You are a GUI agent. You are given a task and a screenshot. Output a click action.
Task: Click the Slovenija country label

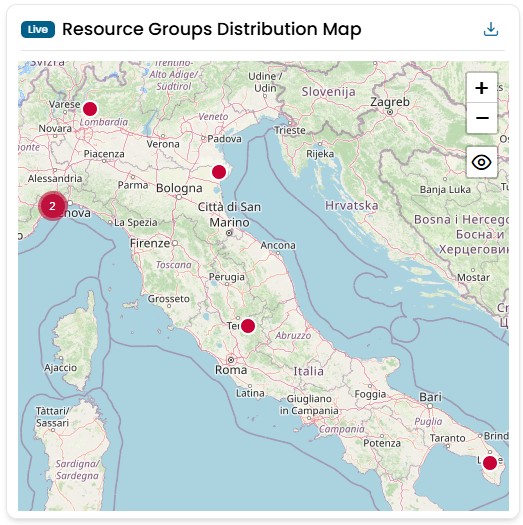328,92
